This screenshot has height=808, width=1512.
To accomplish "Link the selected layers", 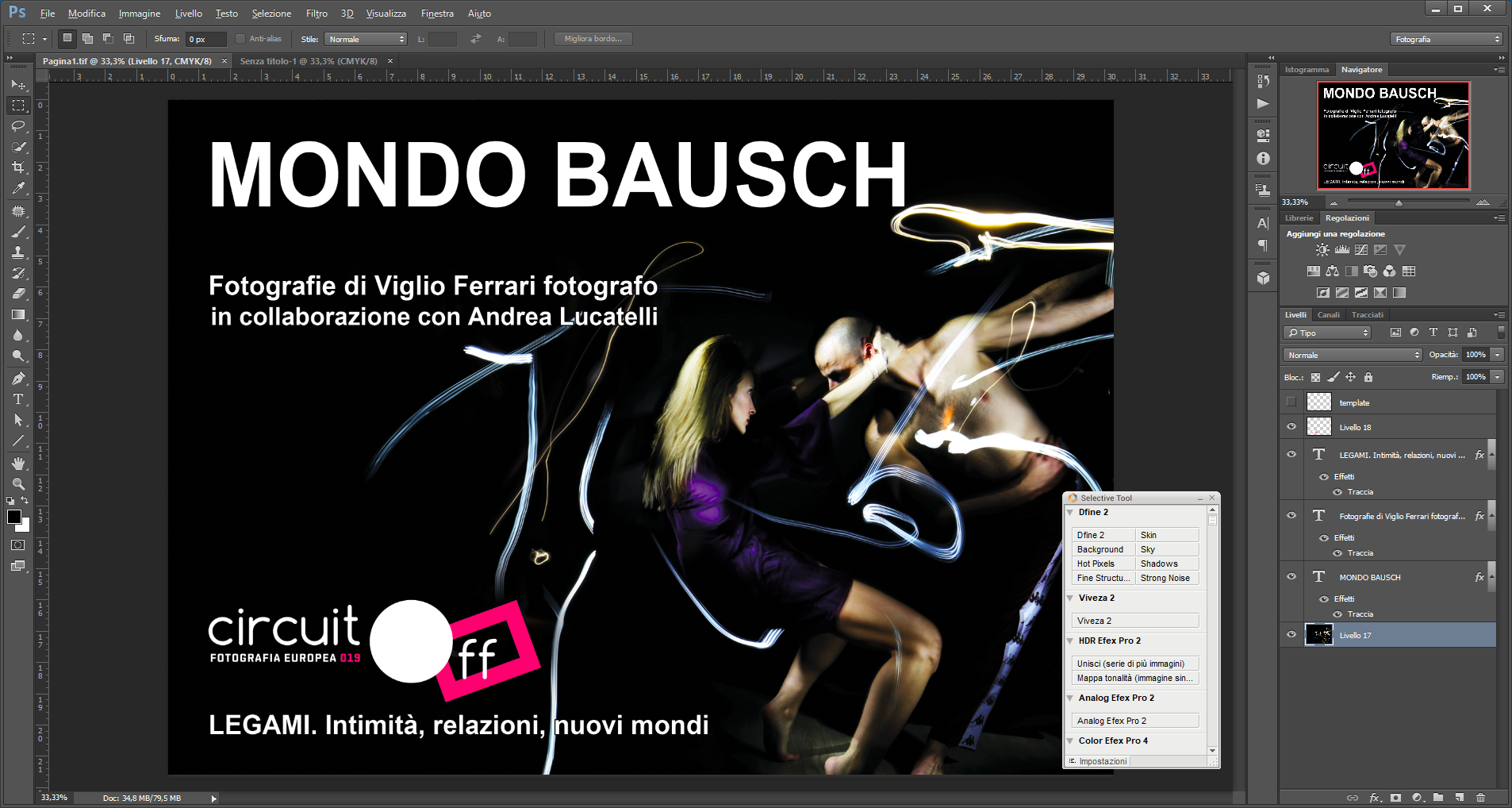I will (1353, 797).
